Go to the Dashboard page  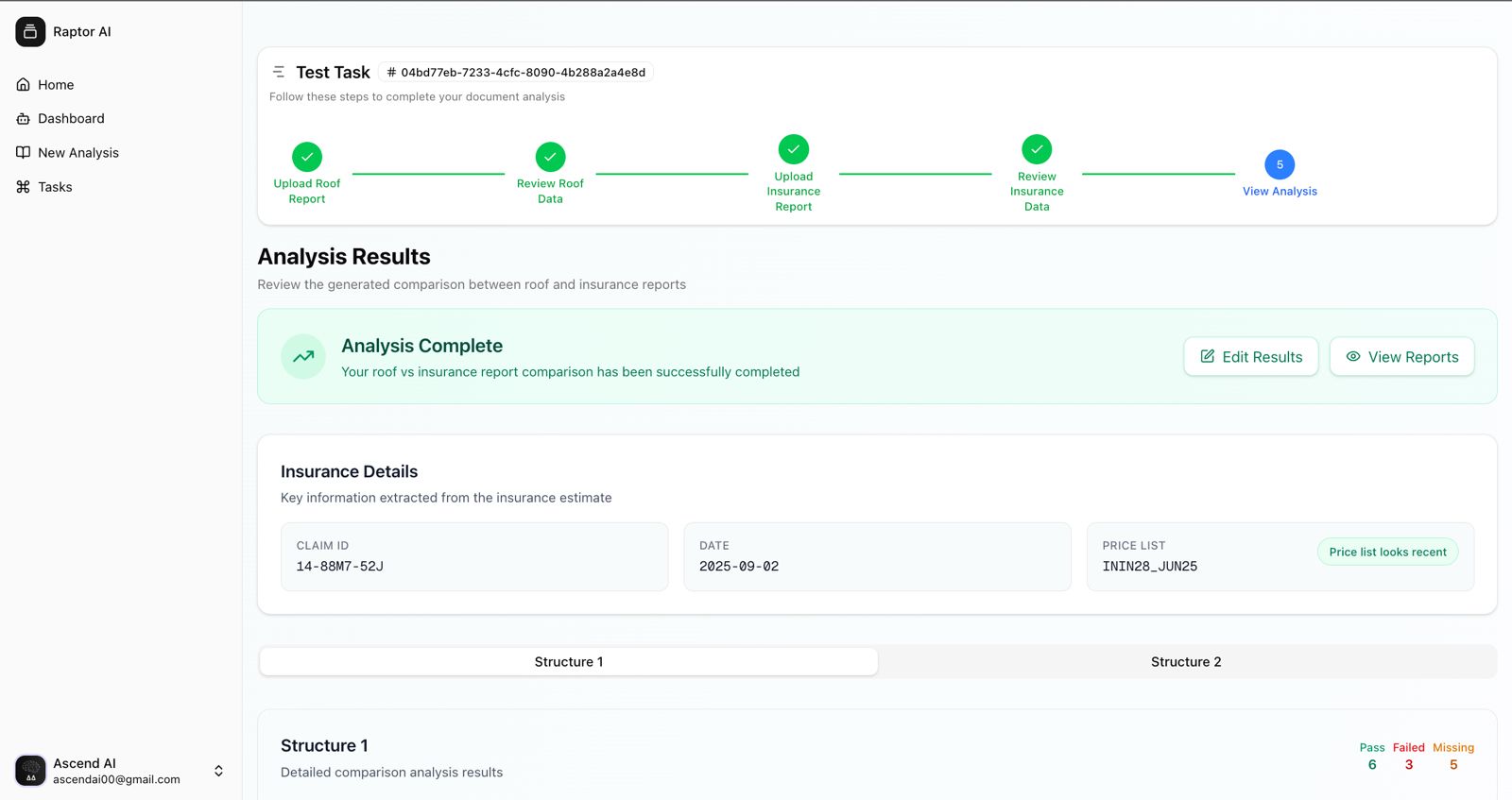click(x=71, y=119)
